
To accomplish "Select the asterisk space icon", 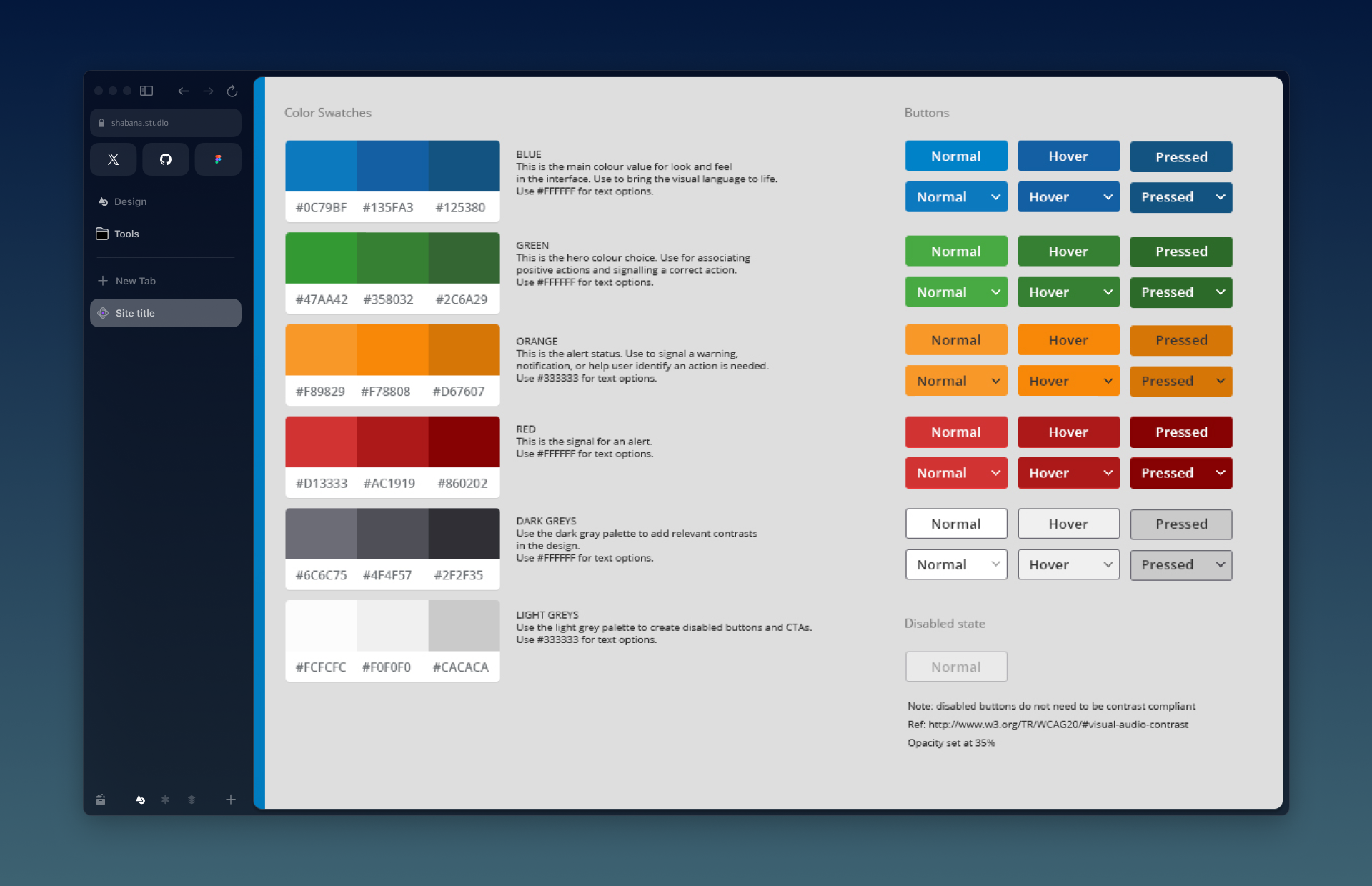I will (165, 800).
